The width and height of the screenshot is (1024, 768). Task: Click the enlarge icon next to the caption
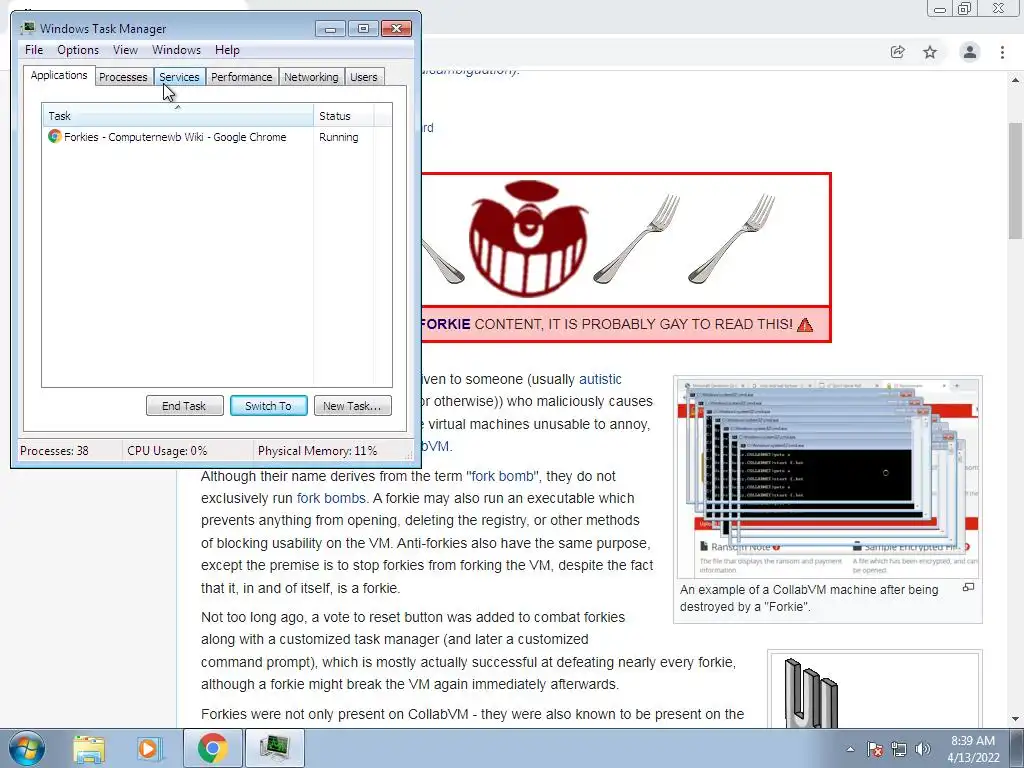click(x=968, y=588)
